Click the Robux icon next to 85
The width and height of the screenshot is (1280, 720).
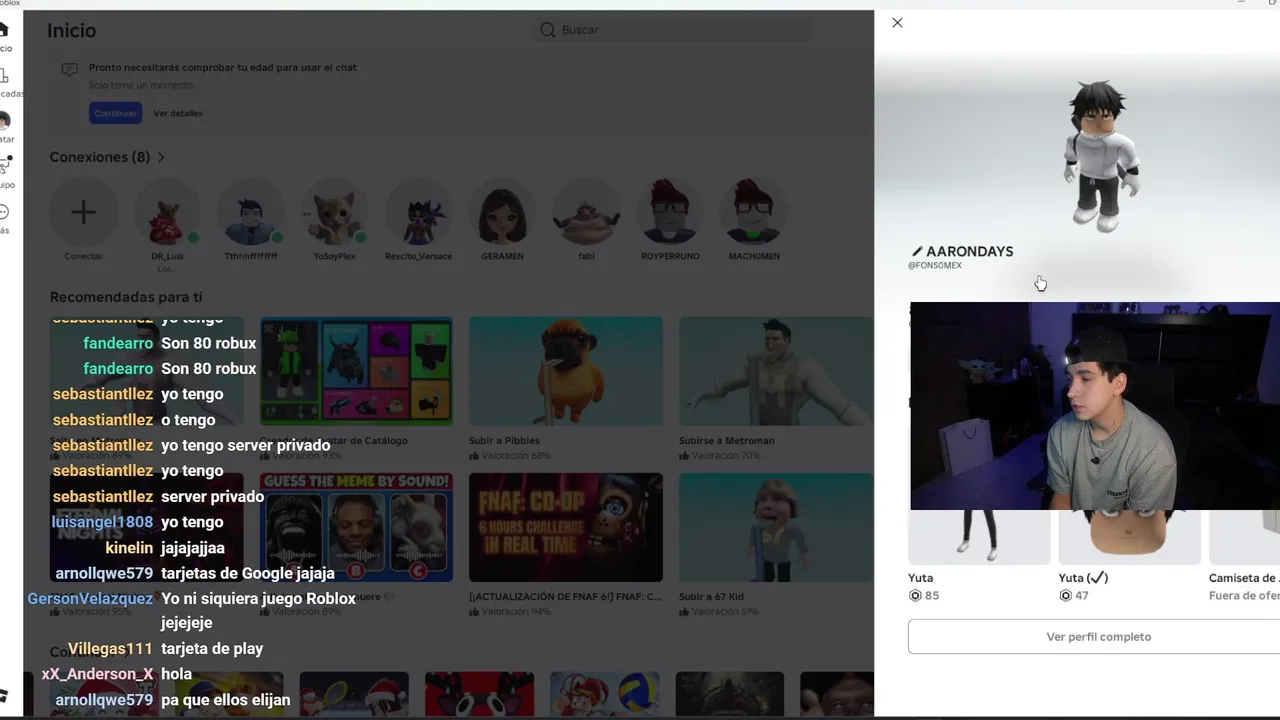point(915,596)
